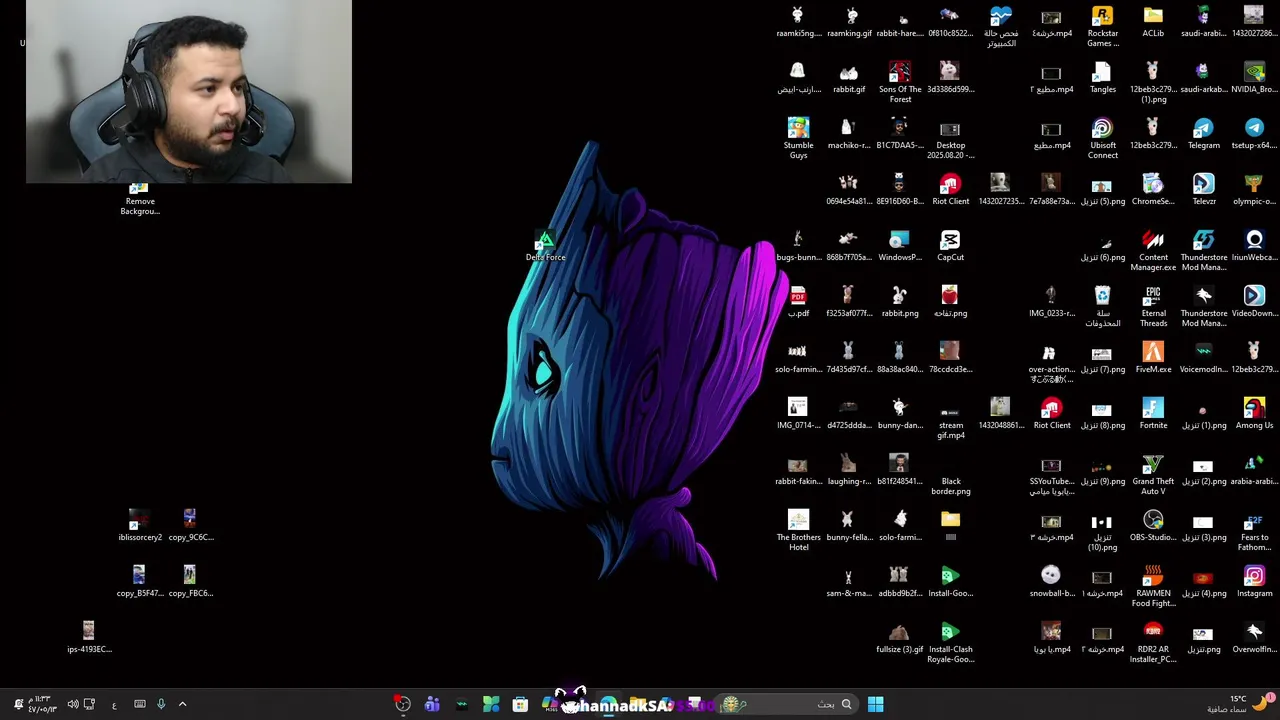Open the Remove Background shortcut
1280x720 pixels.
click(139, 199)
